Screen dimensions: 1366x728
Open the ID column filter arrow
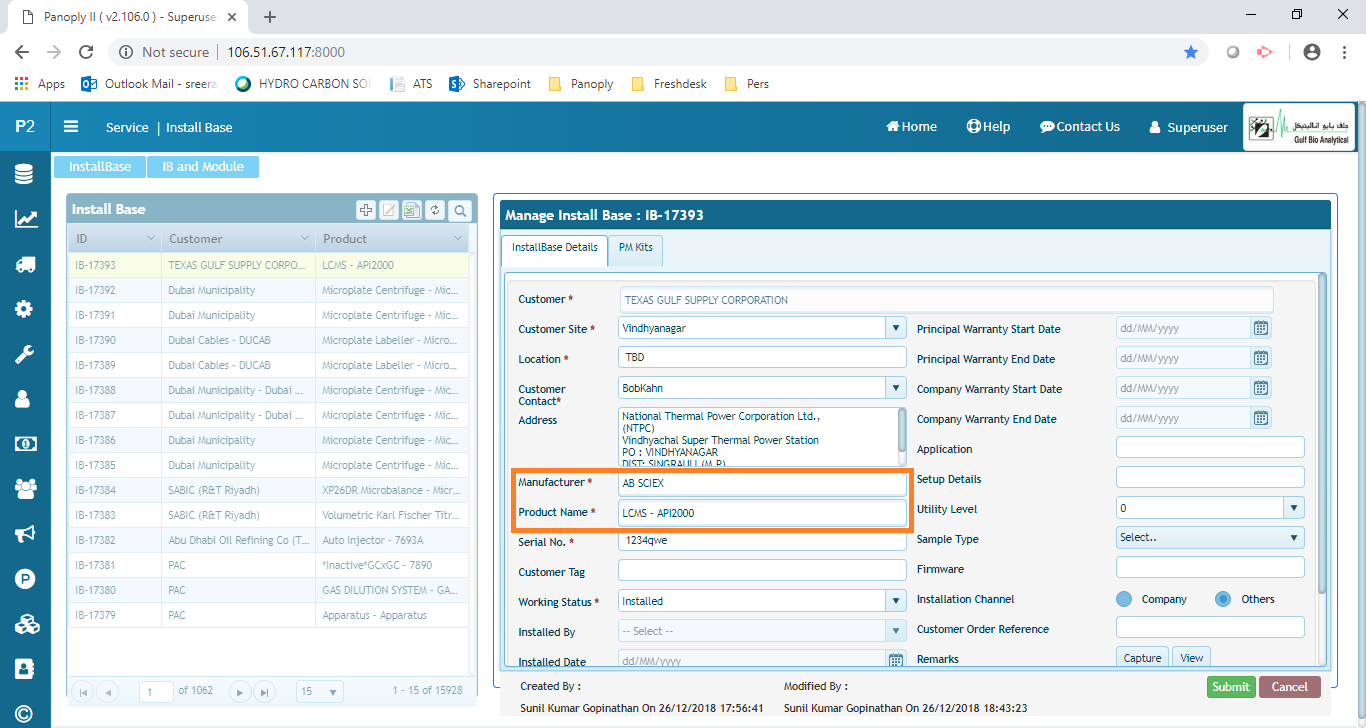pyautogui.click(x=151, y=239)
